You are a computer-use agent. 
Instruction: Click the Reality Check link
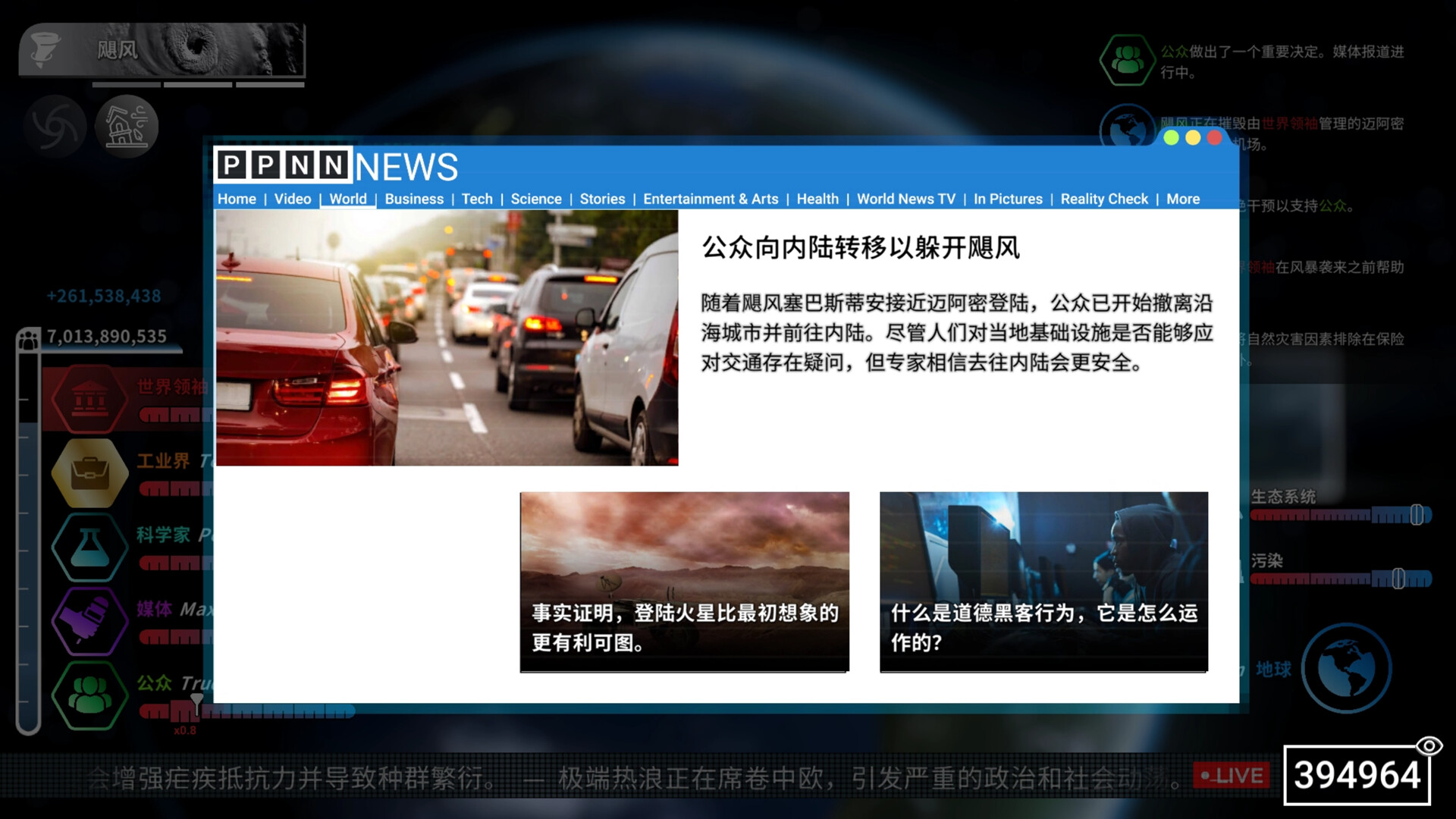pyautogui.click(x=1103, y=199)
